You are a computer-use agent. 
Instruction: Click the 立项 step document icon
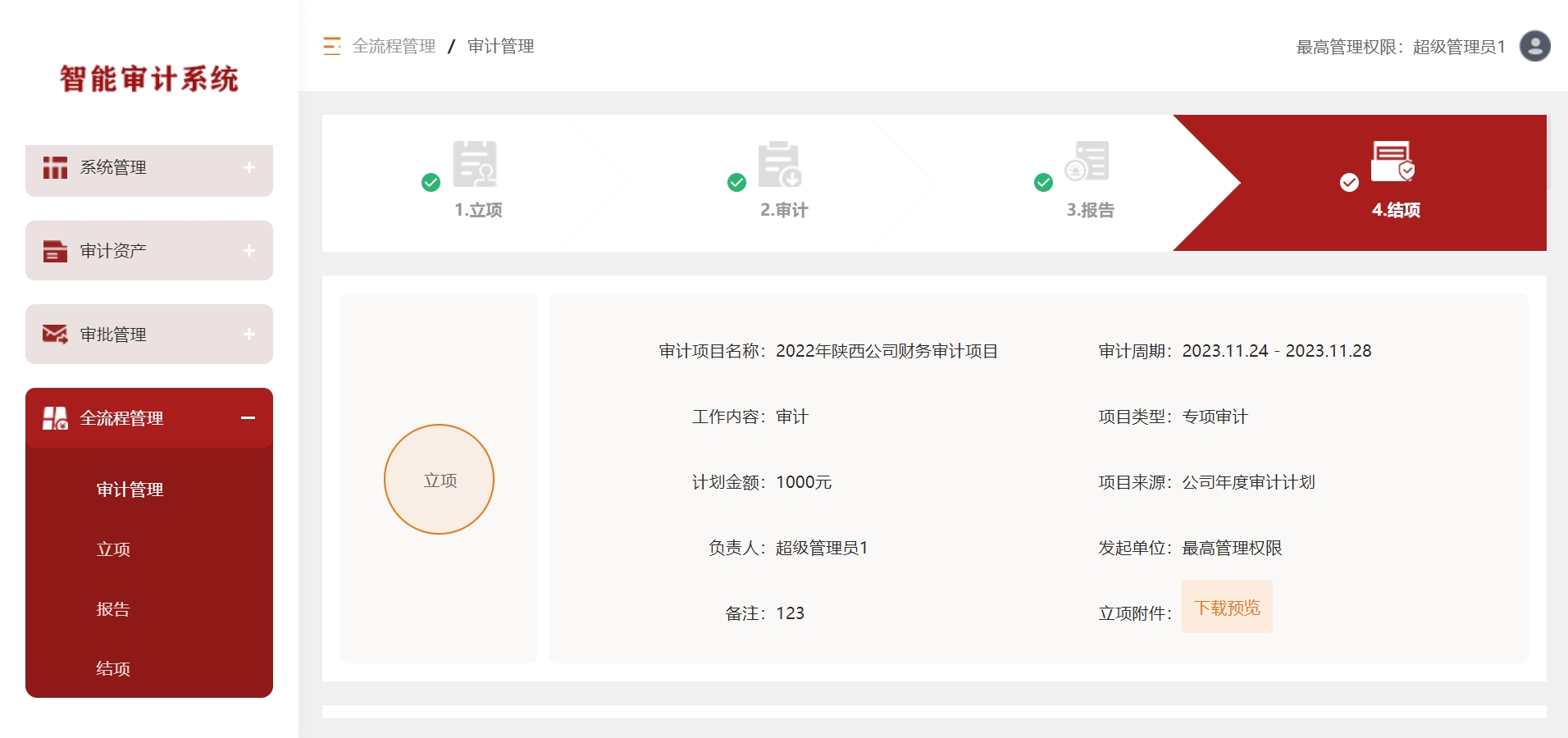click(475, 164)
